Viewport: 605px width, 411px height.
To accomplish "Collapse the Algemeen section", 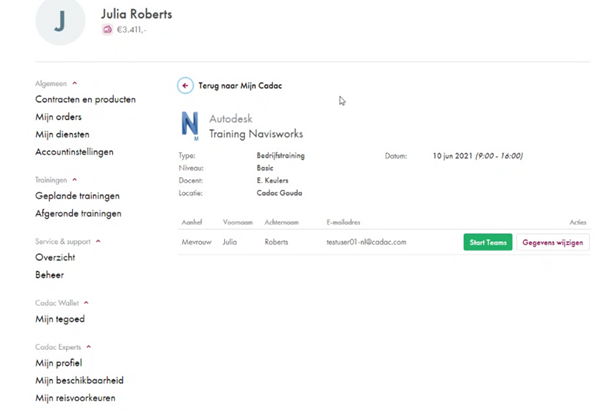I will (75, 83).
